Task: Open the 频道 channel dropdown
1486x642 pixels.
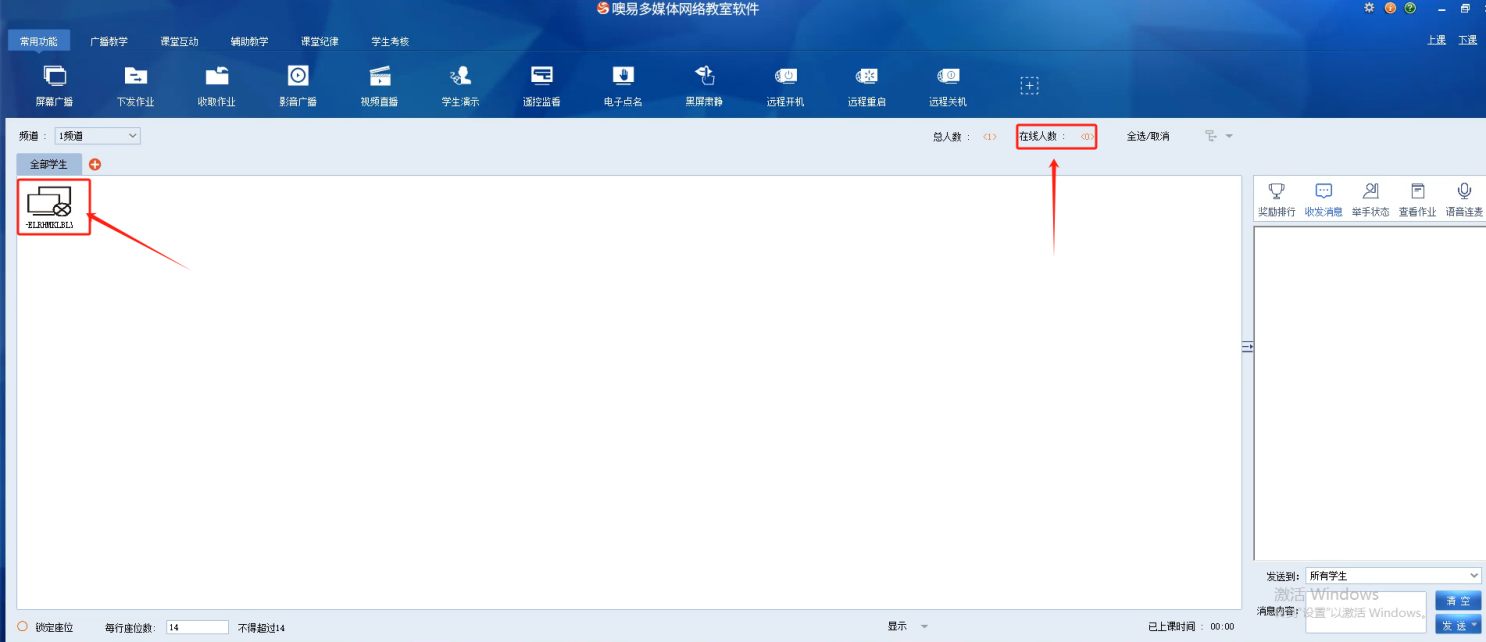Action: click(x=97, y=136)
